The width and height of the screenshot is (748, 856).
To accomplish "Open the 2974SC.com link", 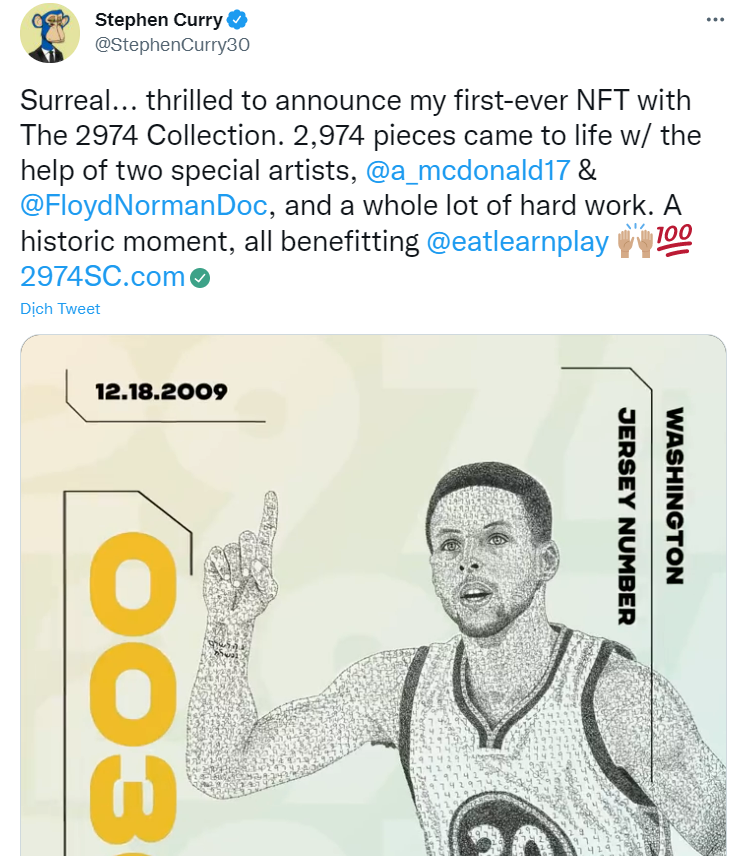I will tap(103, 277).
